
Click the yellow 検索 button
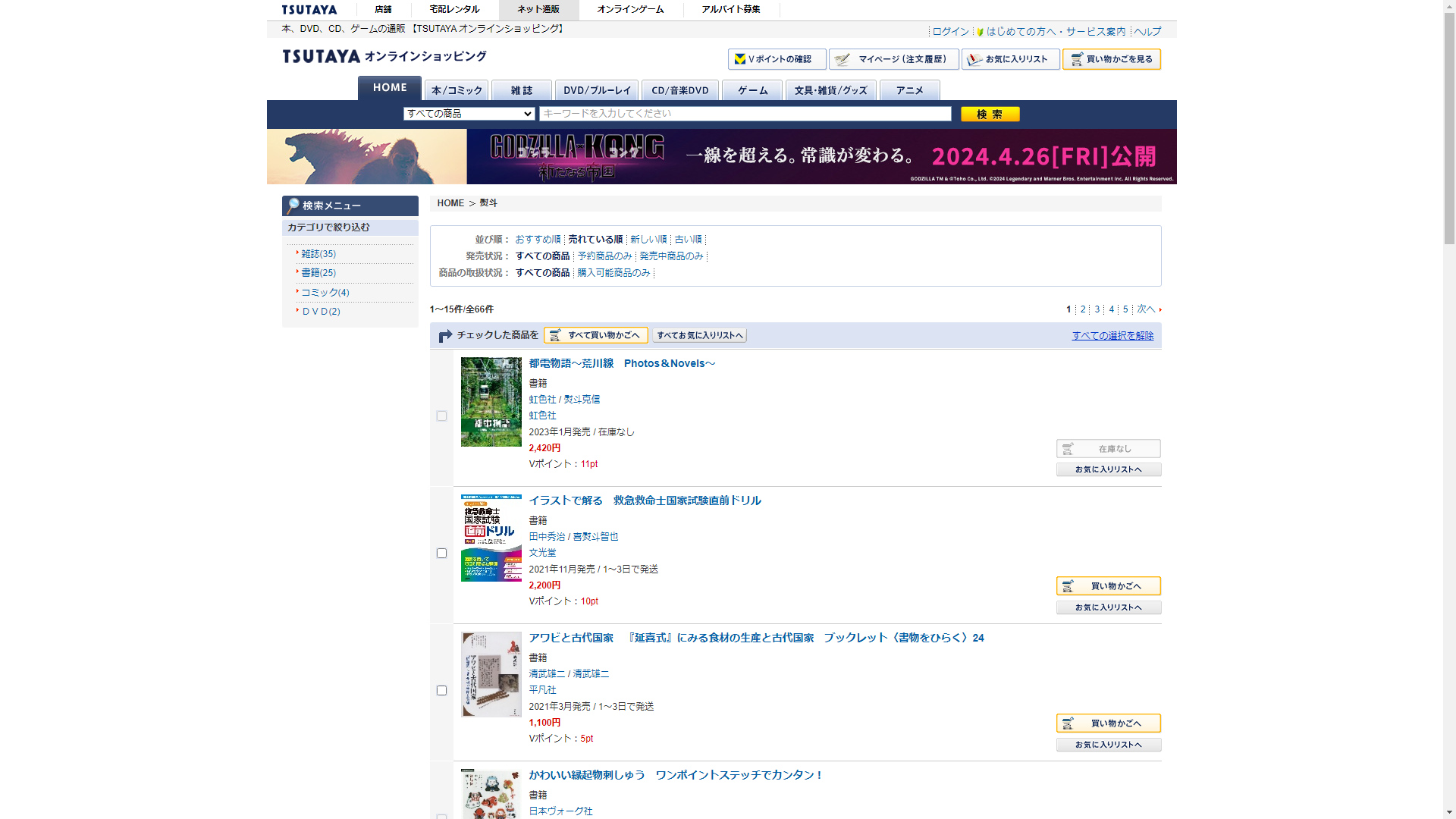tap(990, 114)
